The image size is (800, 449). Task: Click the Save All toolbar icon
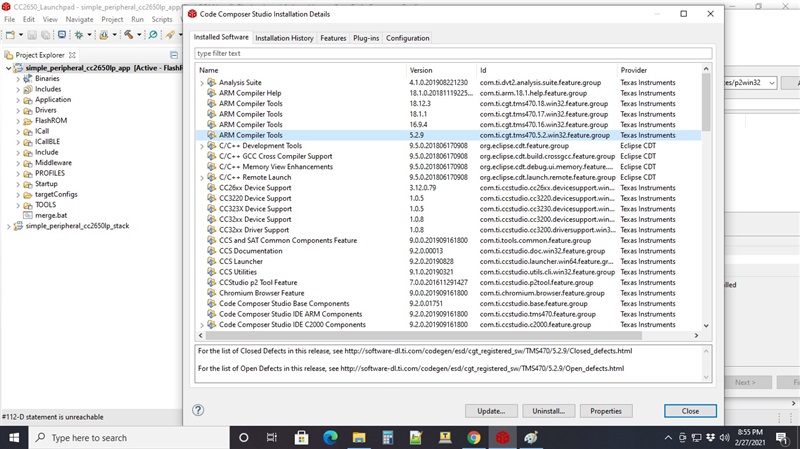click(45, 35)
